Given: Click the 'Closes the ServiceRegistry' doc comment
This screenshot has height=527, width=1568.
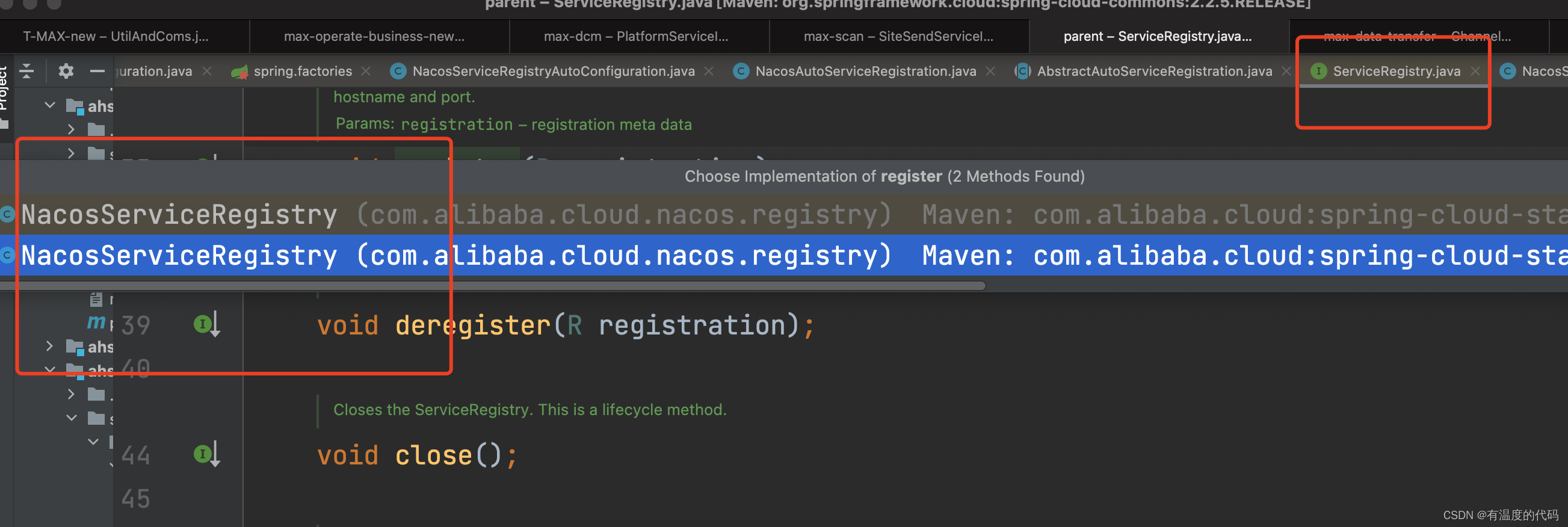Looking at the screenshot, I should pos(529,410).
